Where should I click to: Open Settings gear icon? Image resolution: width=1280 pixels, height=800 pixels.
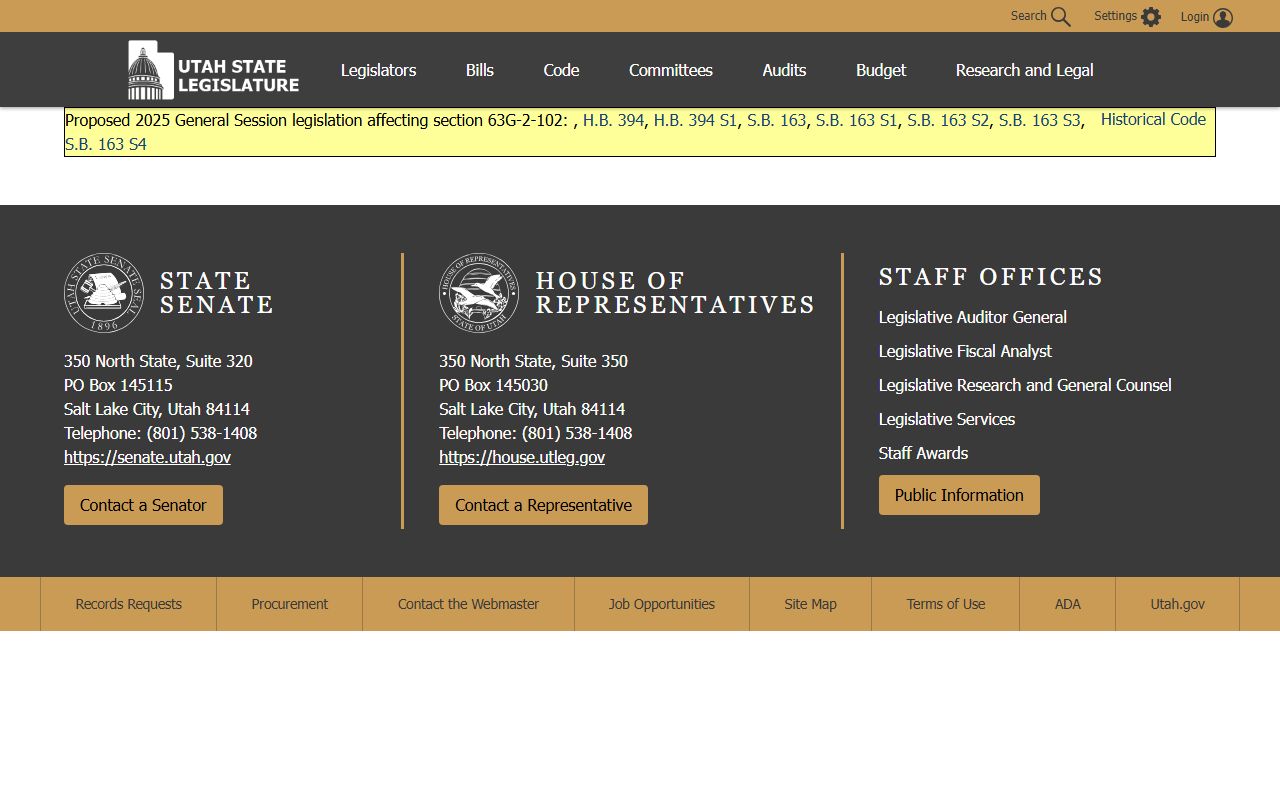tap(1151, 17)
